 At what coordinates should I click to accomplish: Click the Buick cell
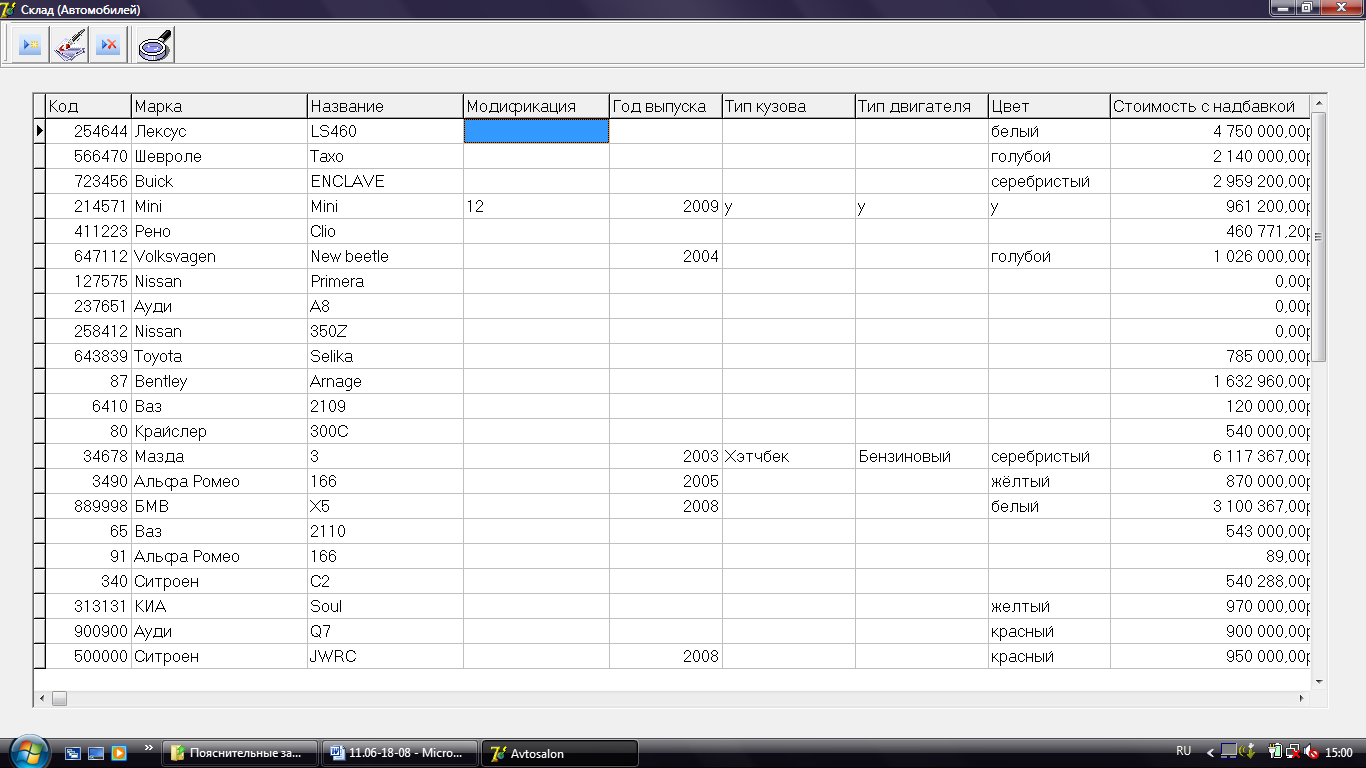click(219, 181)
